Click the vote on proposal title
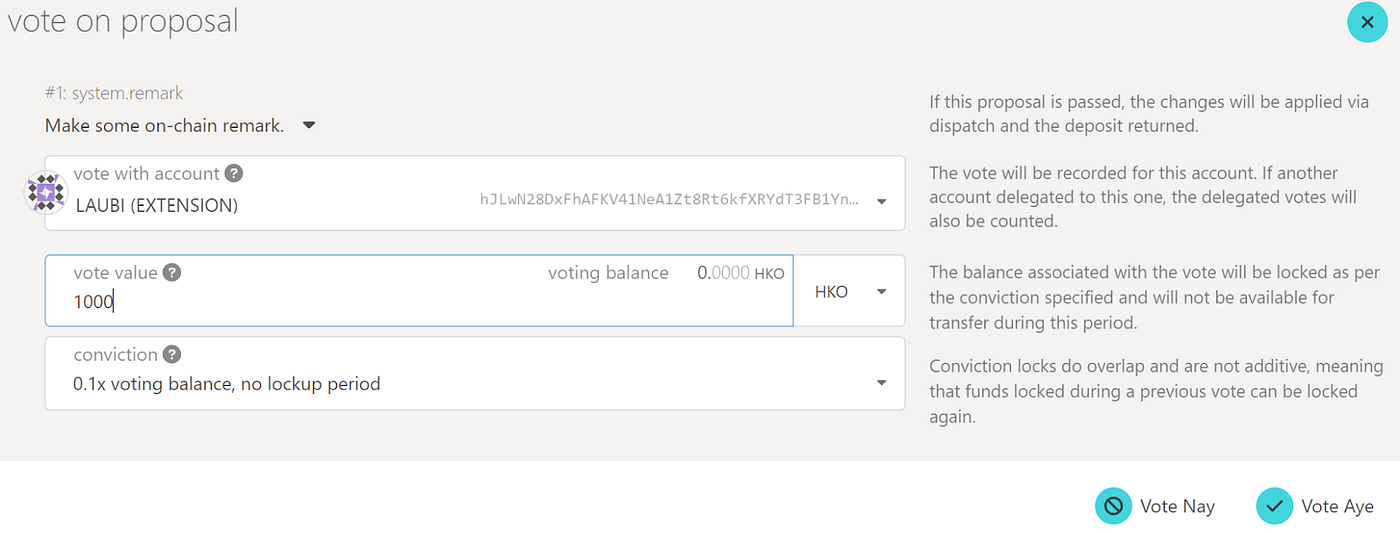 pos(122,21)
